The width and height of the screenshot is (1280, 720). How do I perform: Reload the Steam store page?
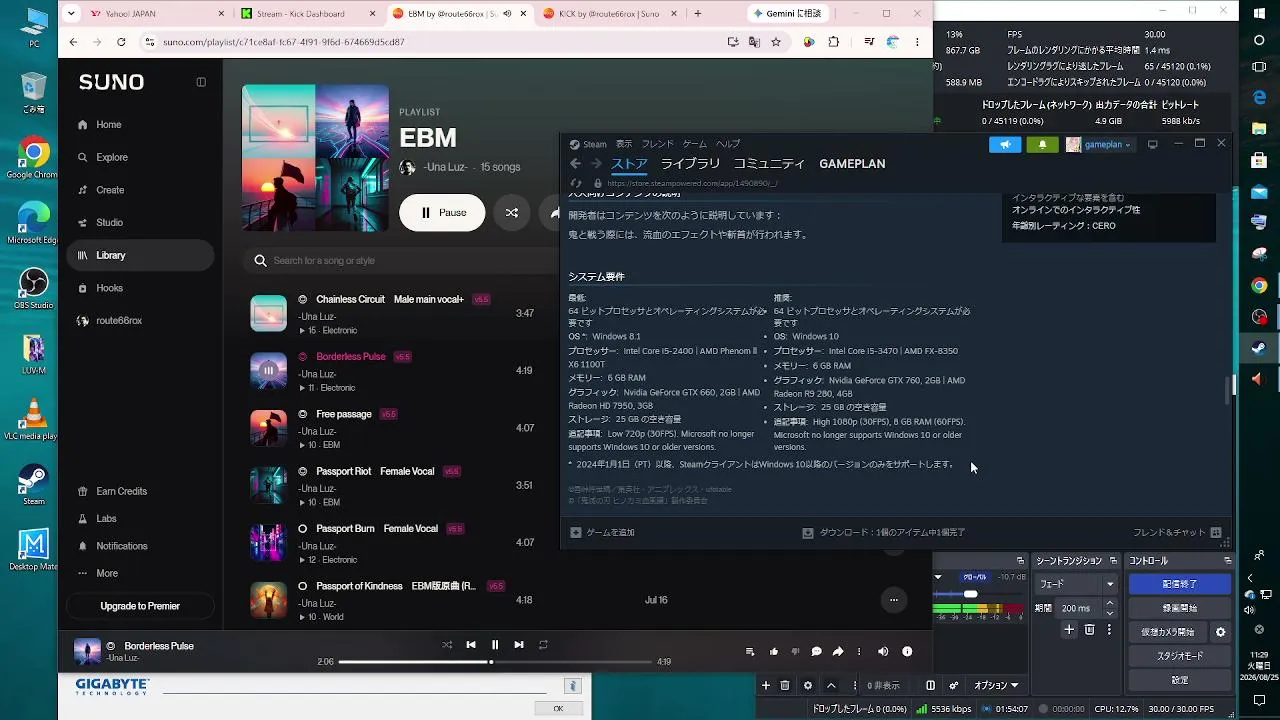point(575,184)
